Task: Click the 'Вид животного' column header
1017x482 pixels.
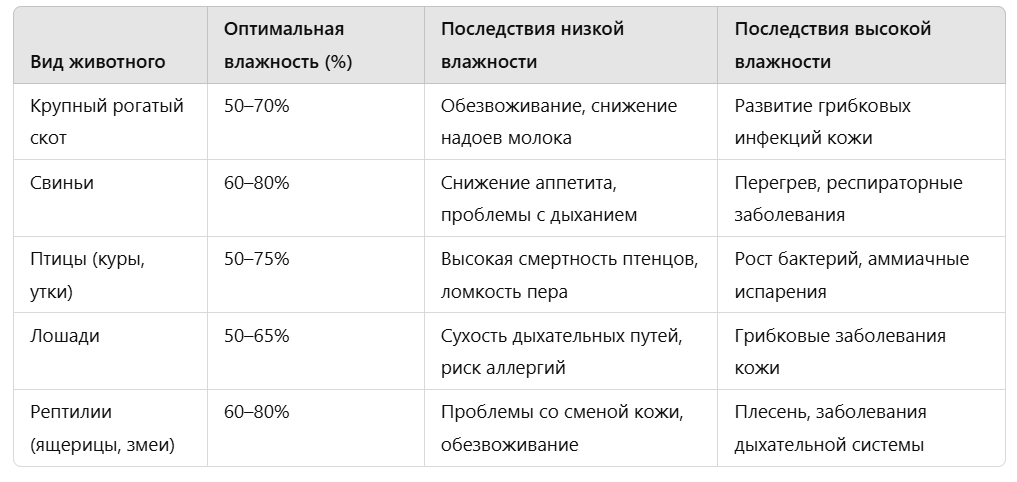Action: pos(97,62)
